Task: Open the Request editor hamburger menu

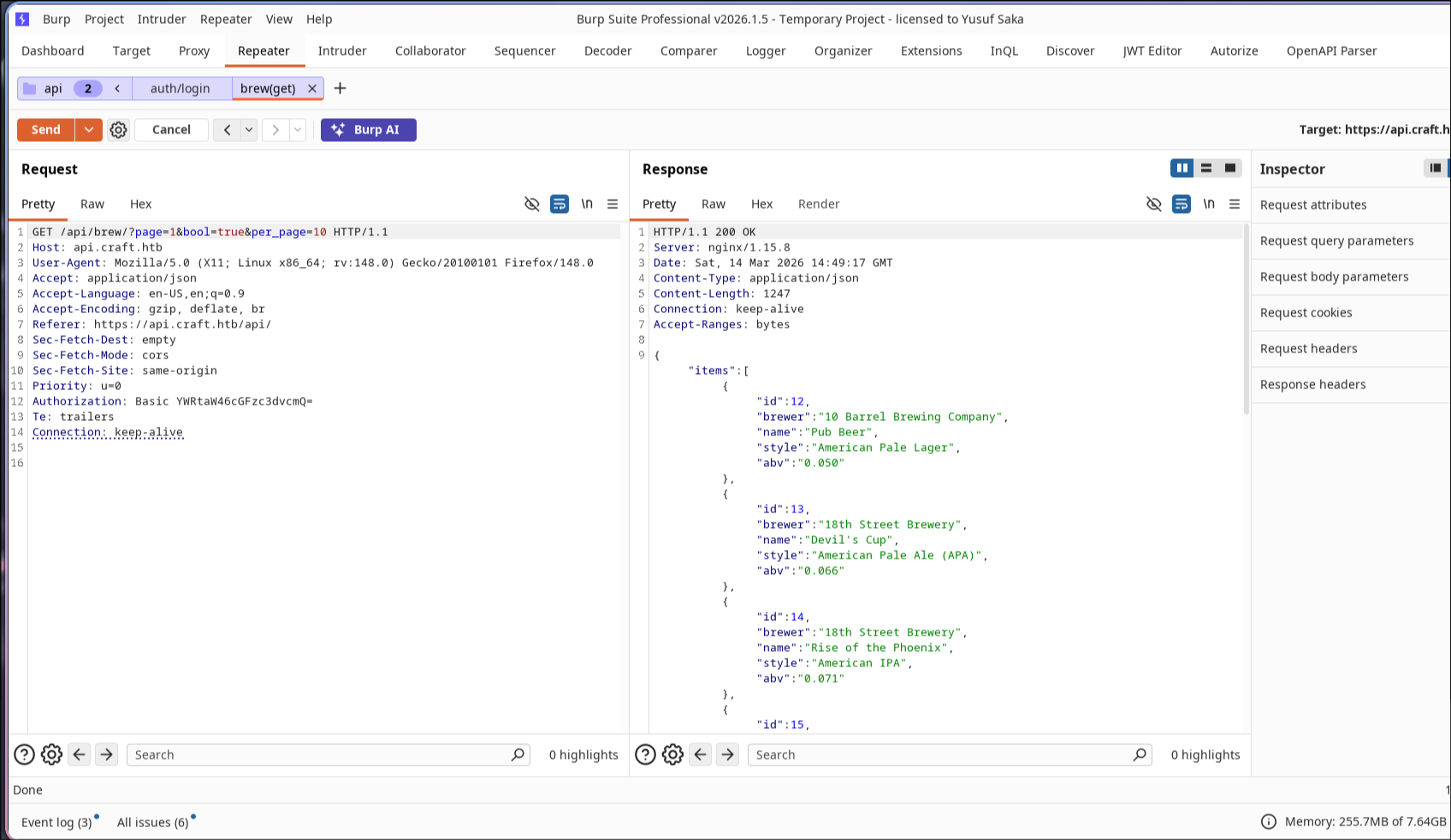Action: click(x=613, y=204)
